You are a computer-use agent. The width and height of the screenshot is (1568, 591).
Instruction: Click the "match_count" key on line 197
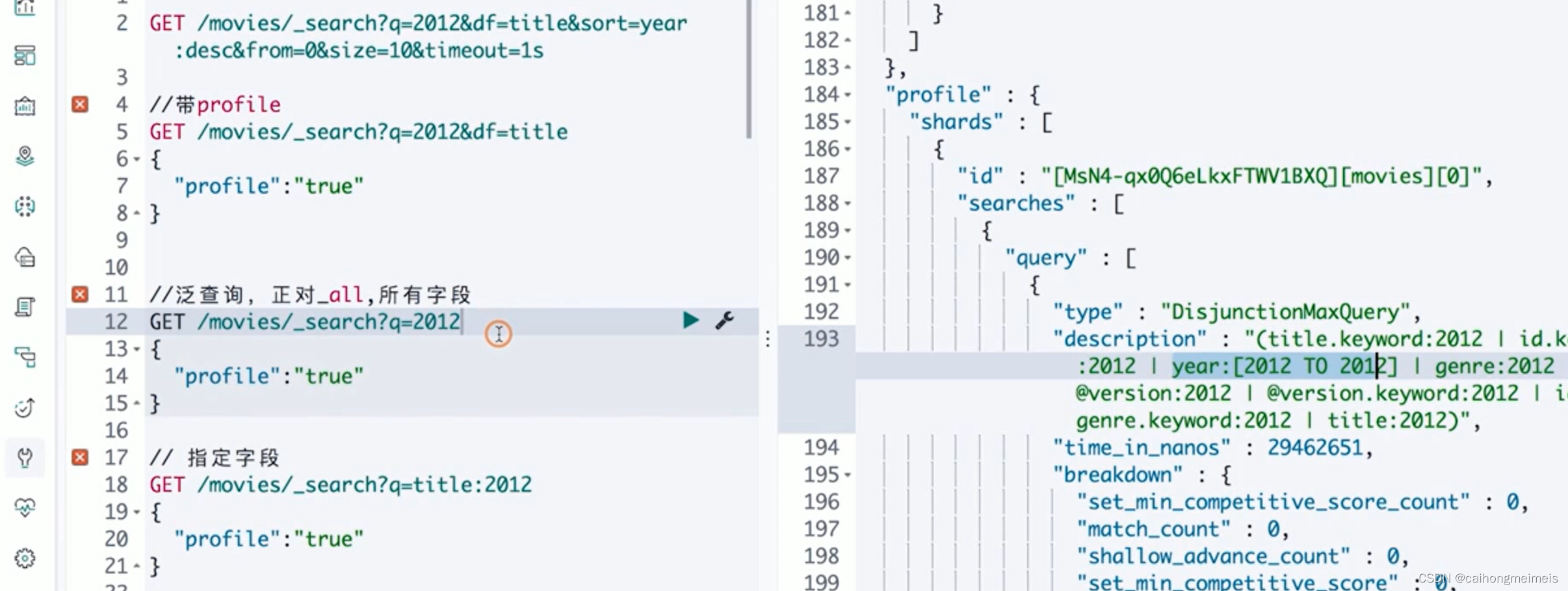pyautogui.click(x=1153, y=529)
